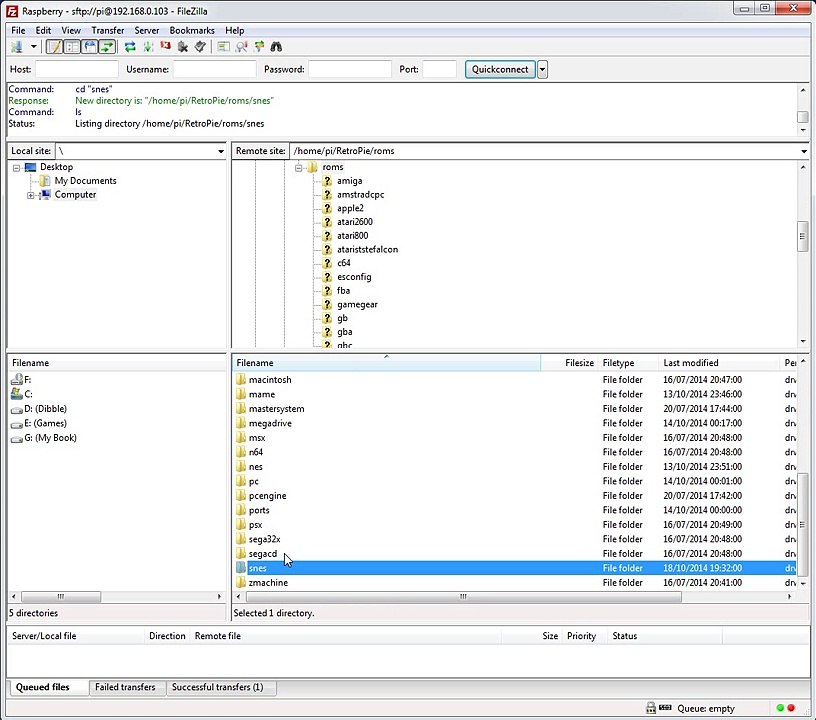Click the message log scrollbar thumb
Screen dimensions: 816x720
point(803,117)
